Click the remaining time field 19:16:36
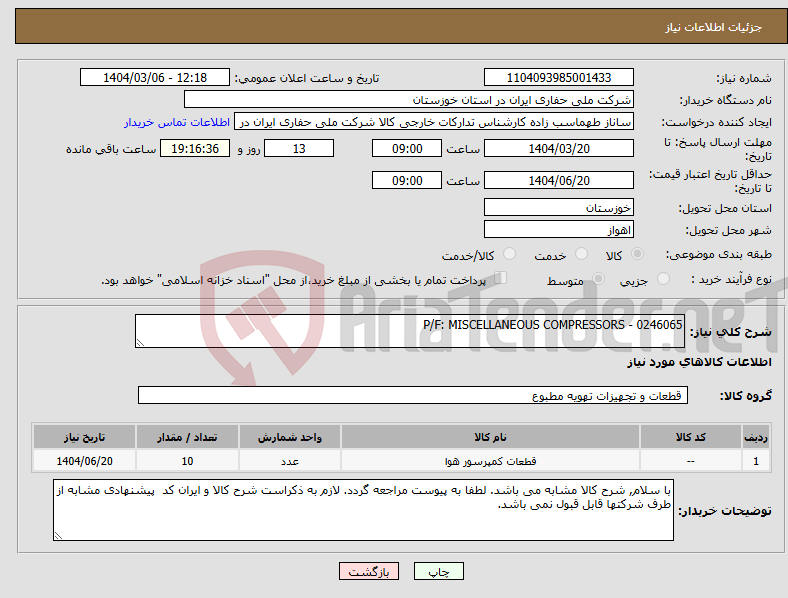 (x=195, y=148)
